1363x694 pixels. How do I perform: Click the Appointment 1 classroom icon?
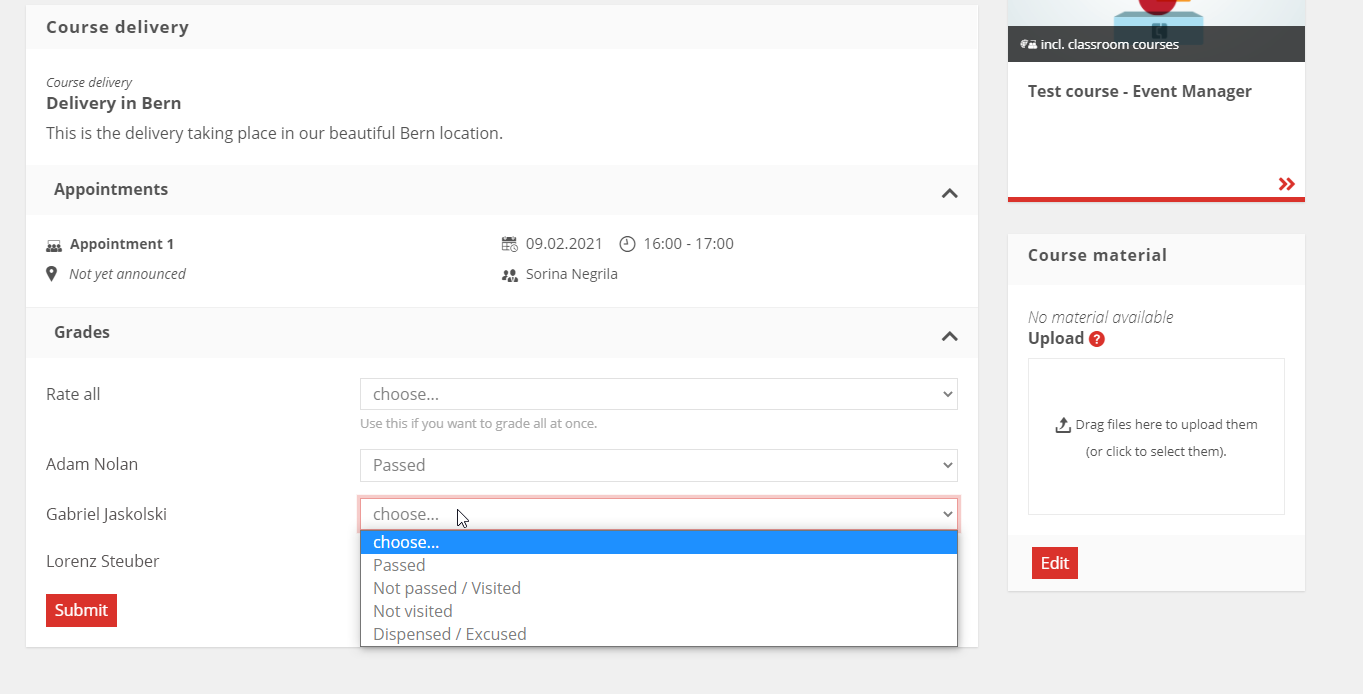tap(54, 245)
